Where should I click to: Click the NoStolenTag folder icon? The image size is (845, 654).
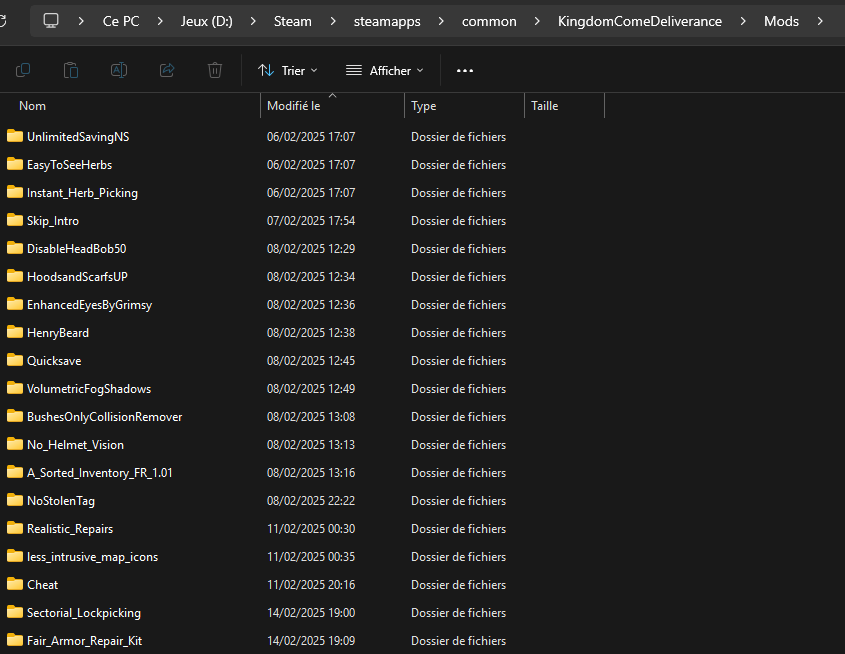(x=15, y=500)
